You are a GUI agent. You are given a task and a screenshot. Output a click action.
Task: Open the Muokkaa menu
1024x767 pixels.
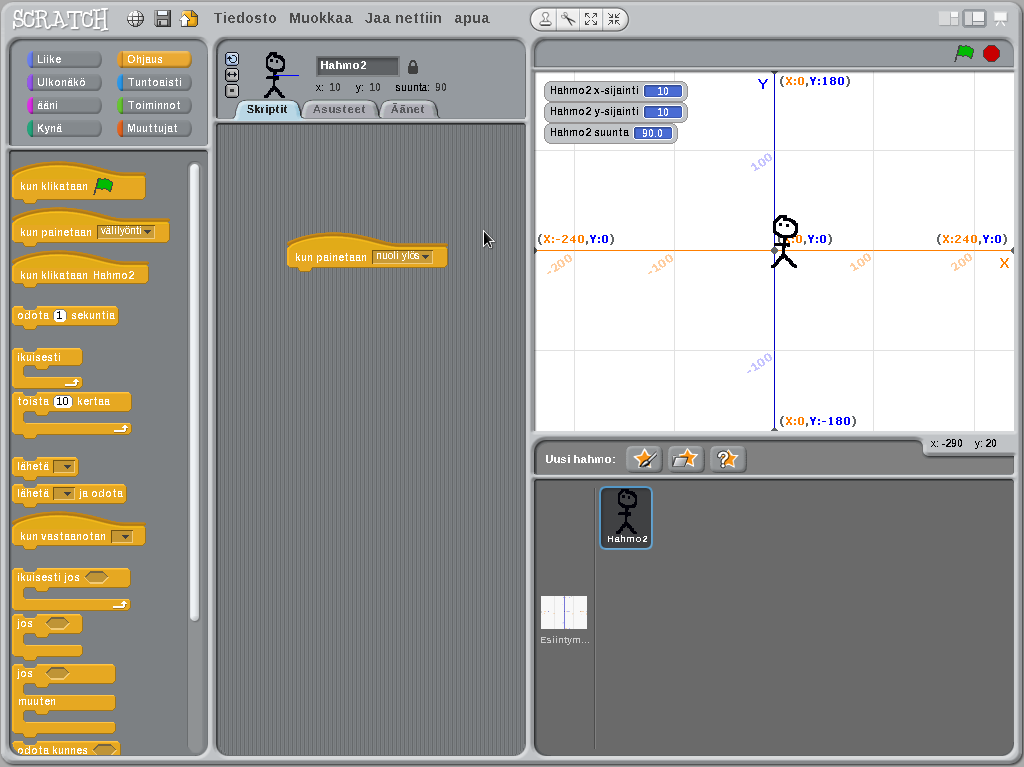tap(321, 18)
